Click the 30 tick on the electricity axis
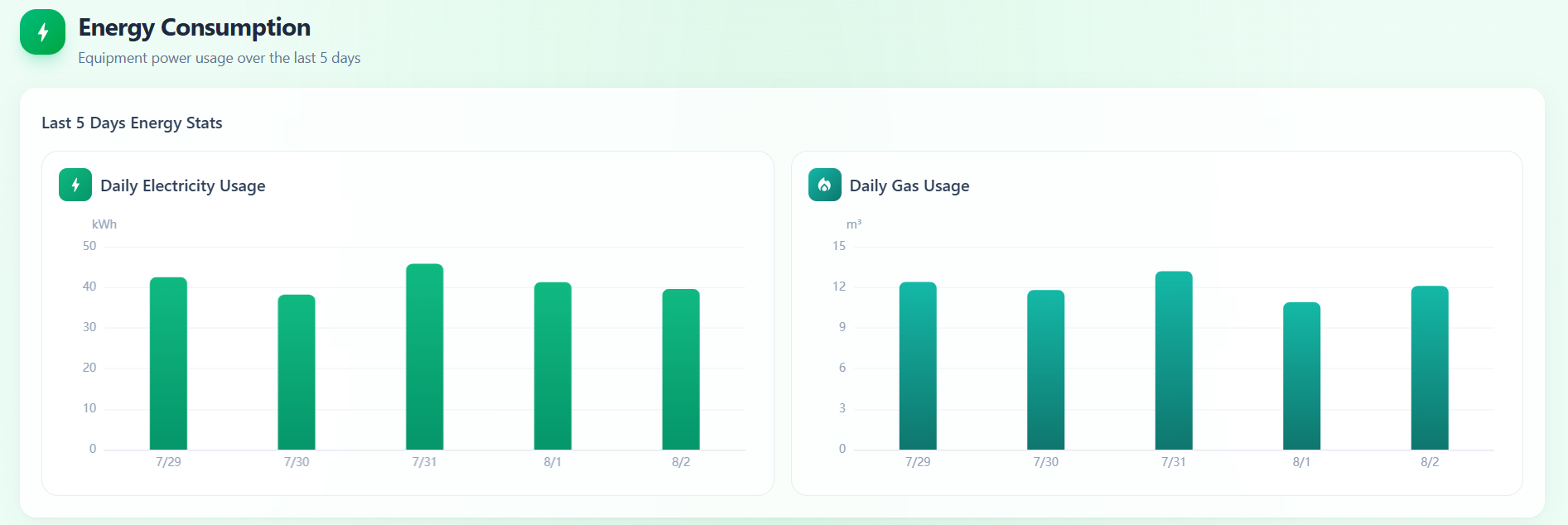 [89, 327]
